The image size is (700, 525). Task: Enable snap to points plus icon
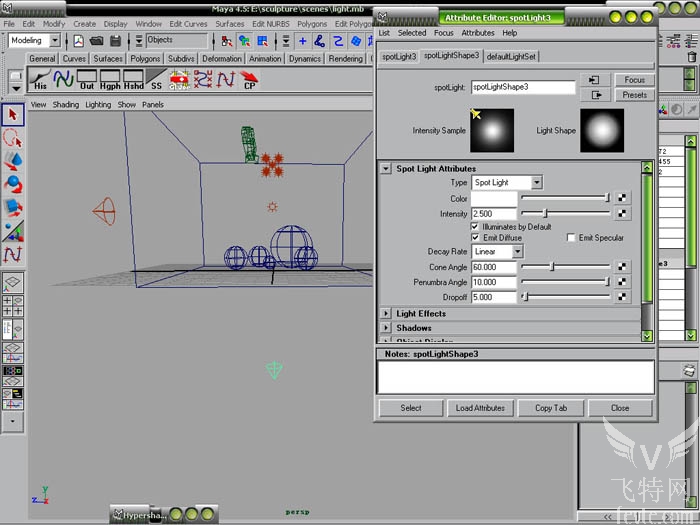[x=302, y=41]
